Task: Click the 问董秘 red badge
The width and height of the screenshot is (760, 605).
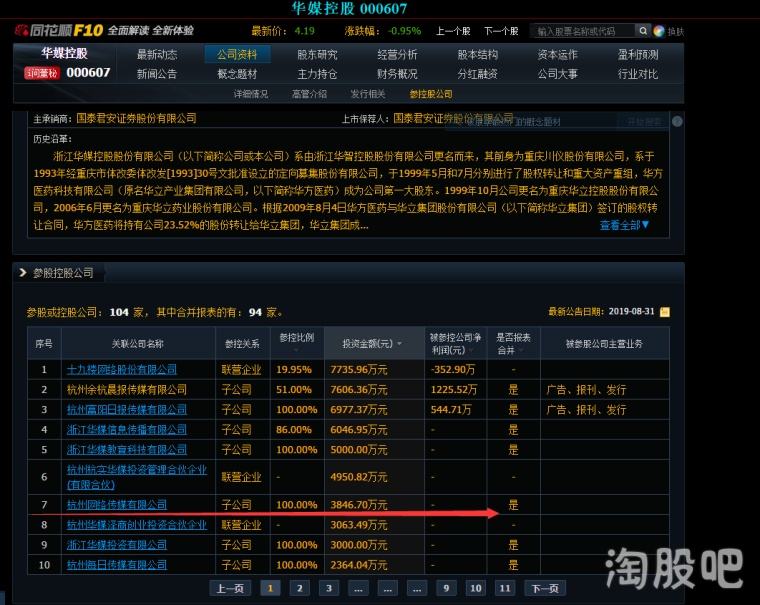Action: pos(42,73)
